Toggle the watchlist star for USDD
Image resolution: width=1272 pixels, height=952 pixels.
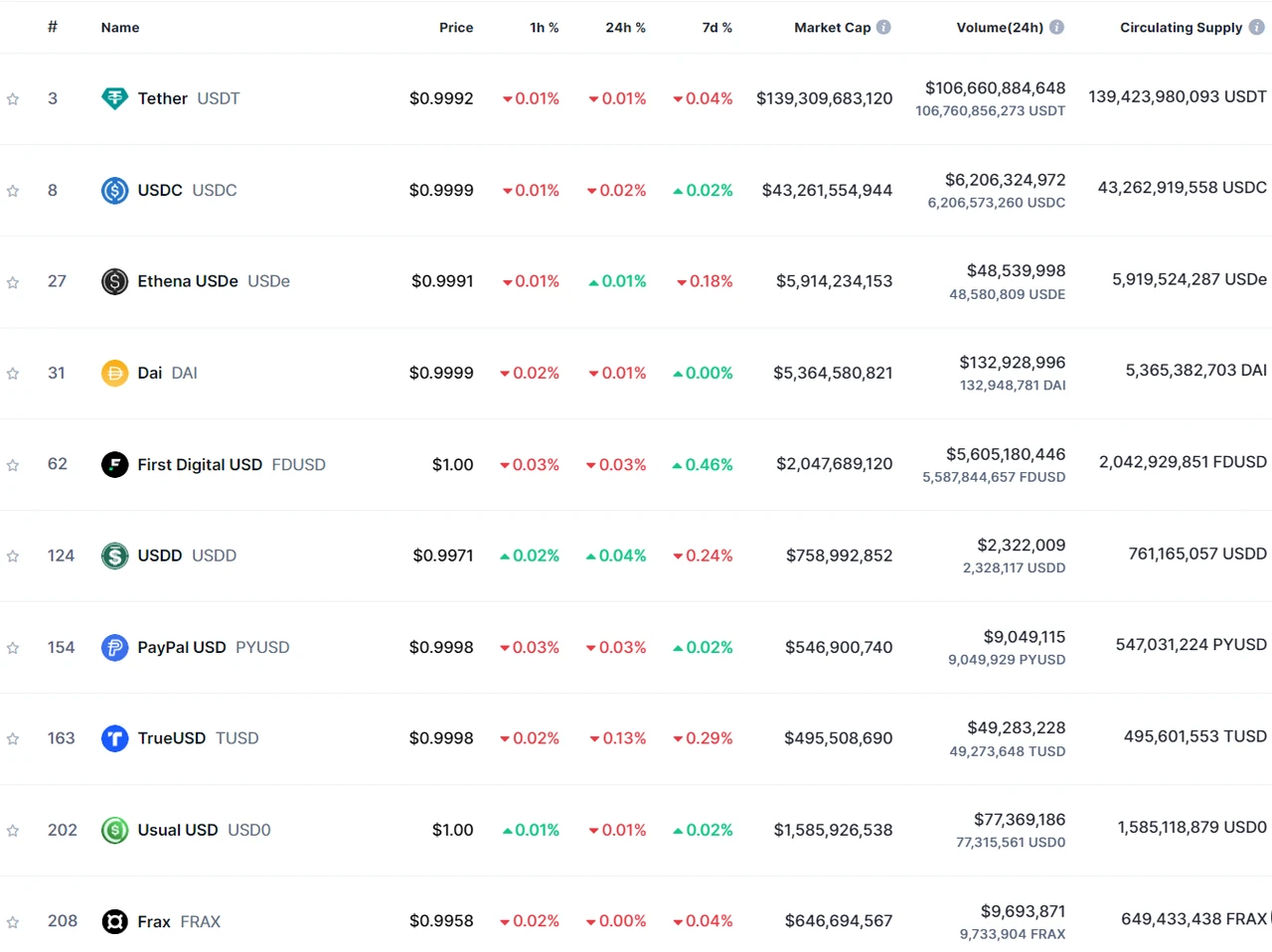point(13,556)
